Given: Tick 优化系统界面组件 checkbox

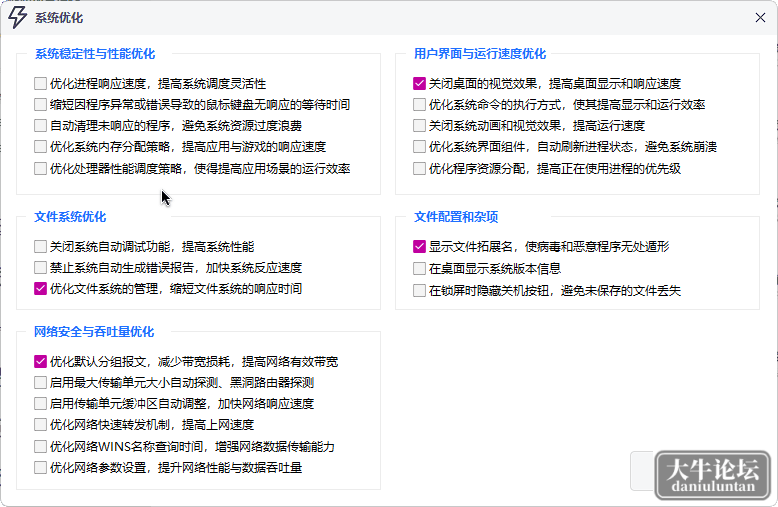Looking at the screenshot, I should click(x=419, y=147).
